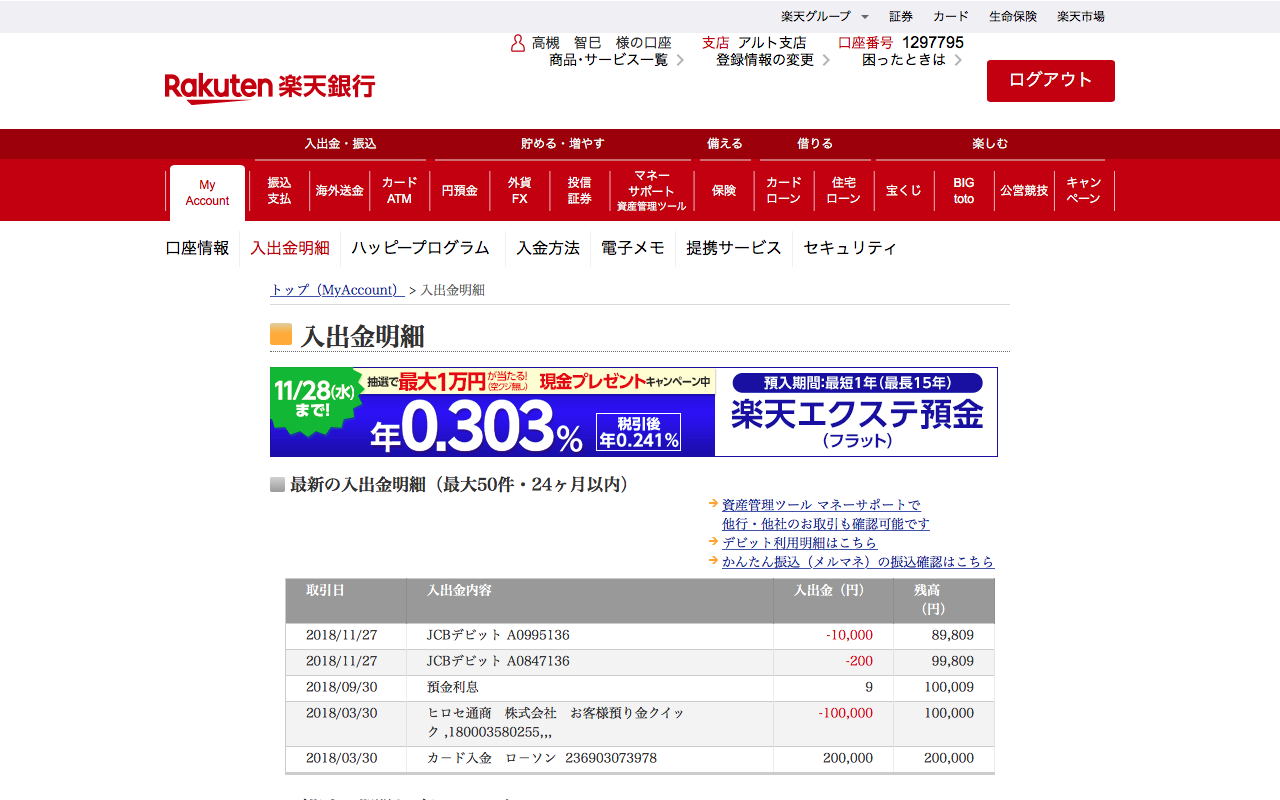This screenshot has height=800, width=1280.
Task: Open the 宝くじ menu item
Action: point(903,191)
